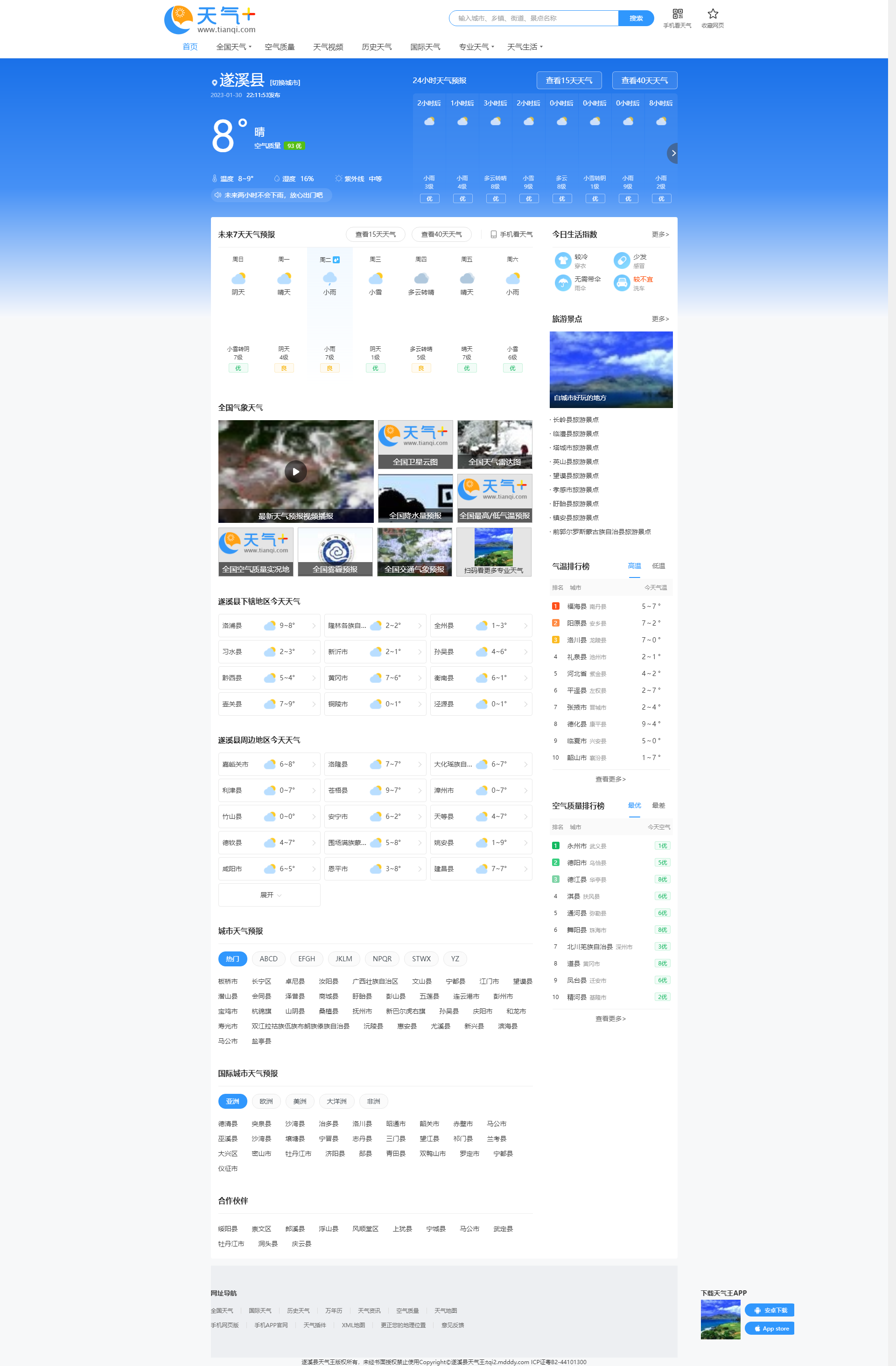Click the 搜索 search button
The image size is (896, 1366).
tap(636, 18)
